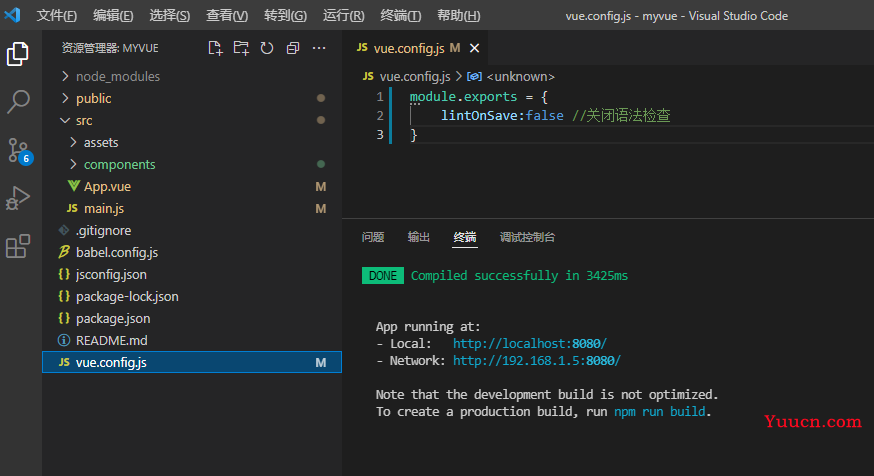Open the 查看(V) menu

[227, 16]
